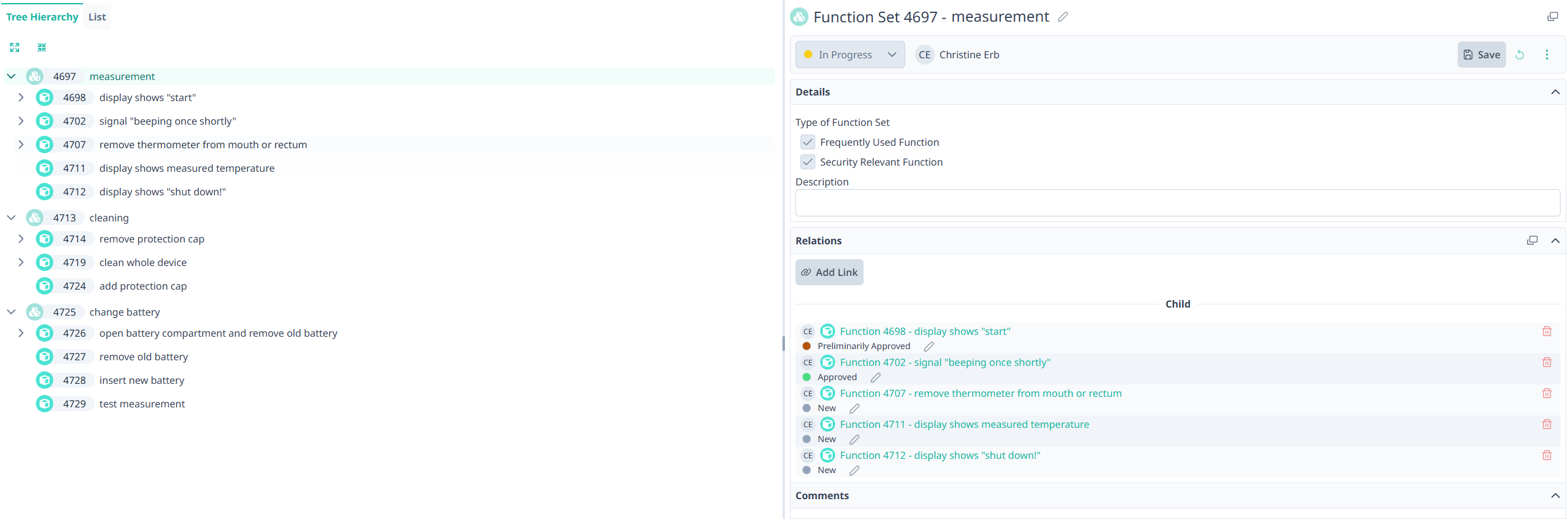The height and width of the screenshot is (519, 1568).
Task: Edit New status of Function 4711
Action: coord(854,440)
